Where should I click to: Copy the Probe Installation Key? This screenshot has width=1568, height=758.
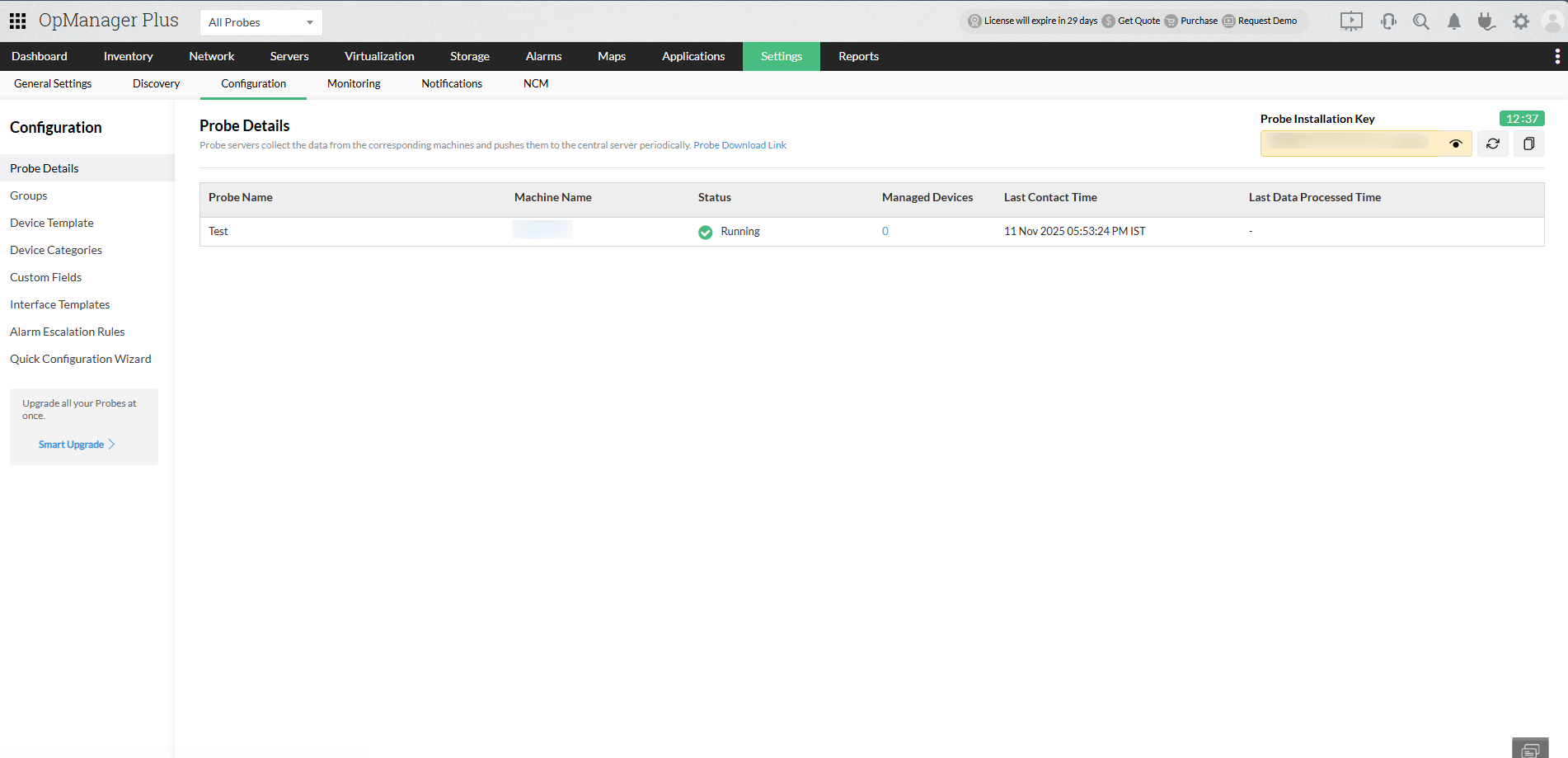1528,143
